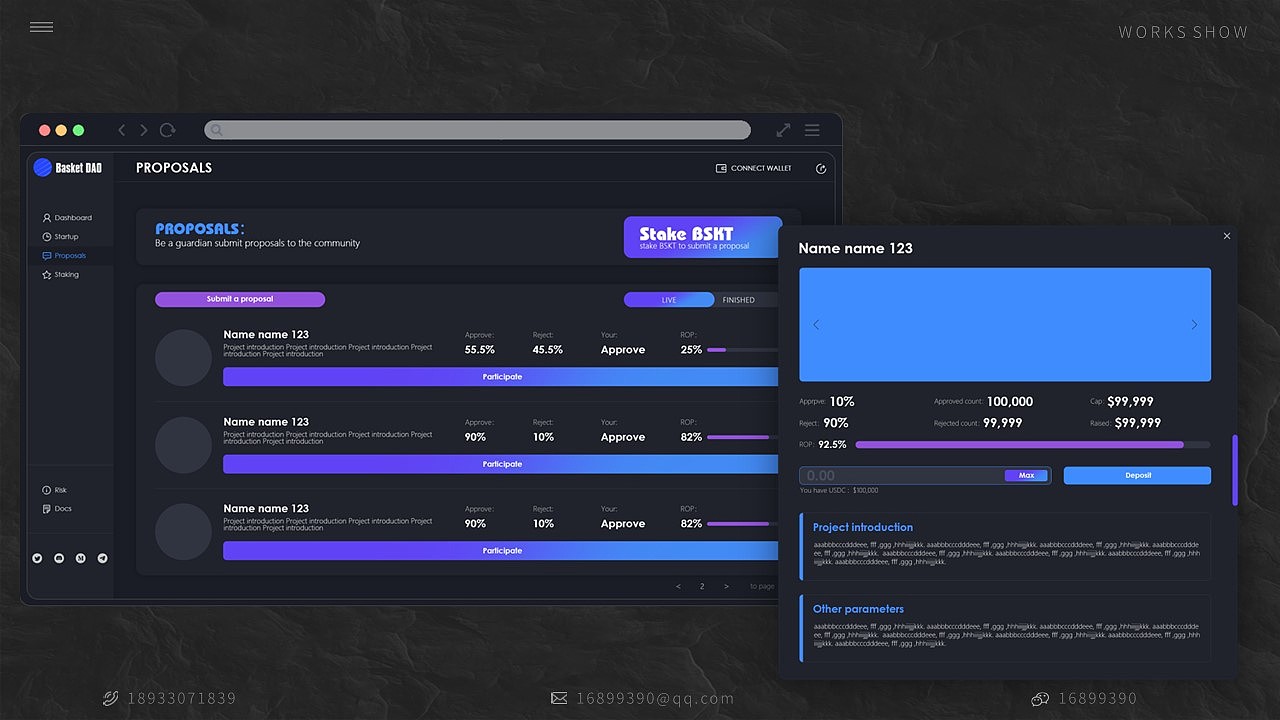Screen dimensions: 1280x720
Task: Open the Risk link in the sidebar
Action: pyautogui.click(x=60, y=490)
